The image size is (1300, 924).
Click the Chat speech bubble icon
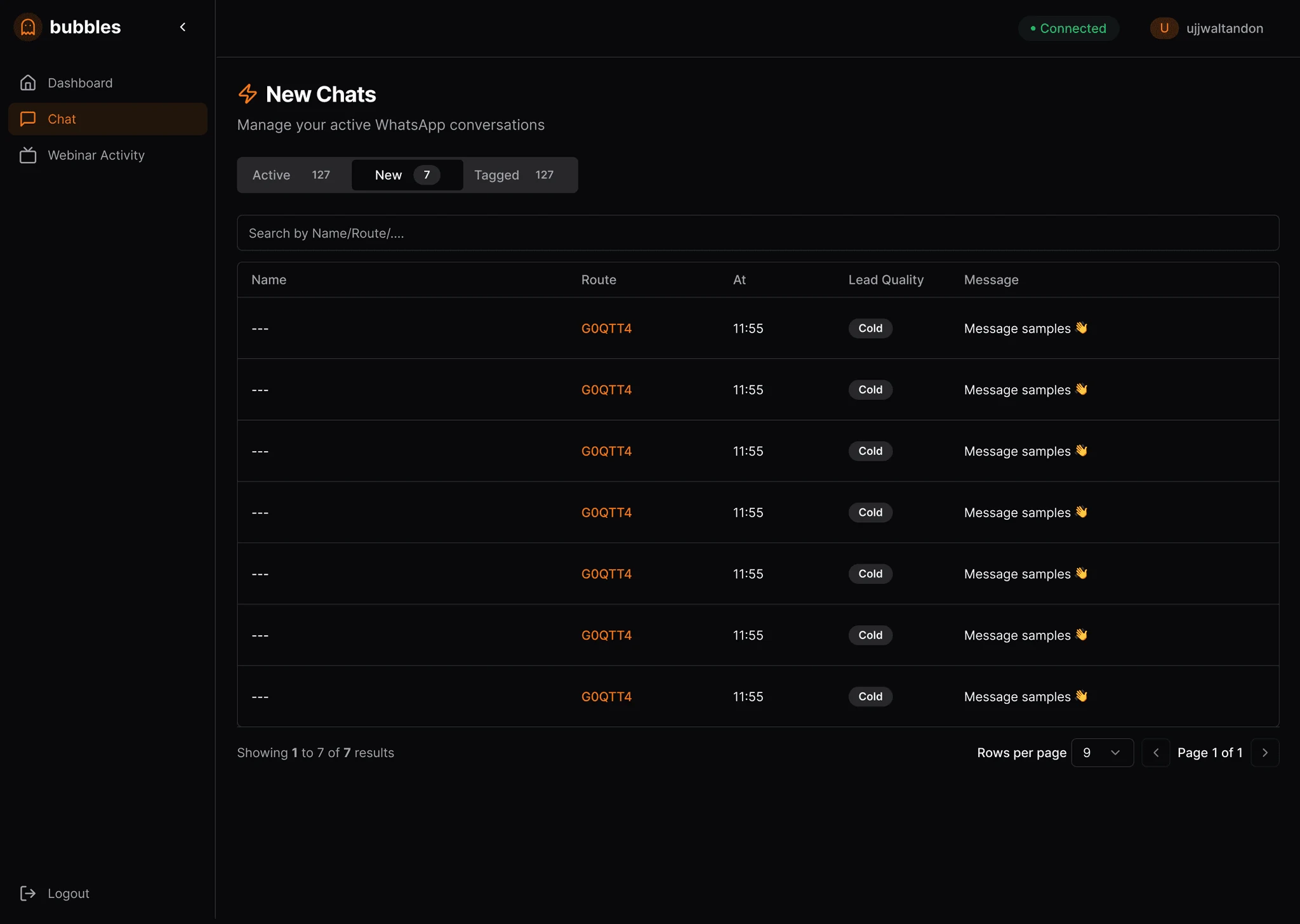[28, 119]
